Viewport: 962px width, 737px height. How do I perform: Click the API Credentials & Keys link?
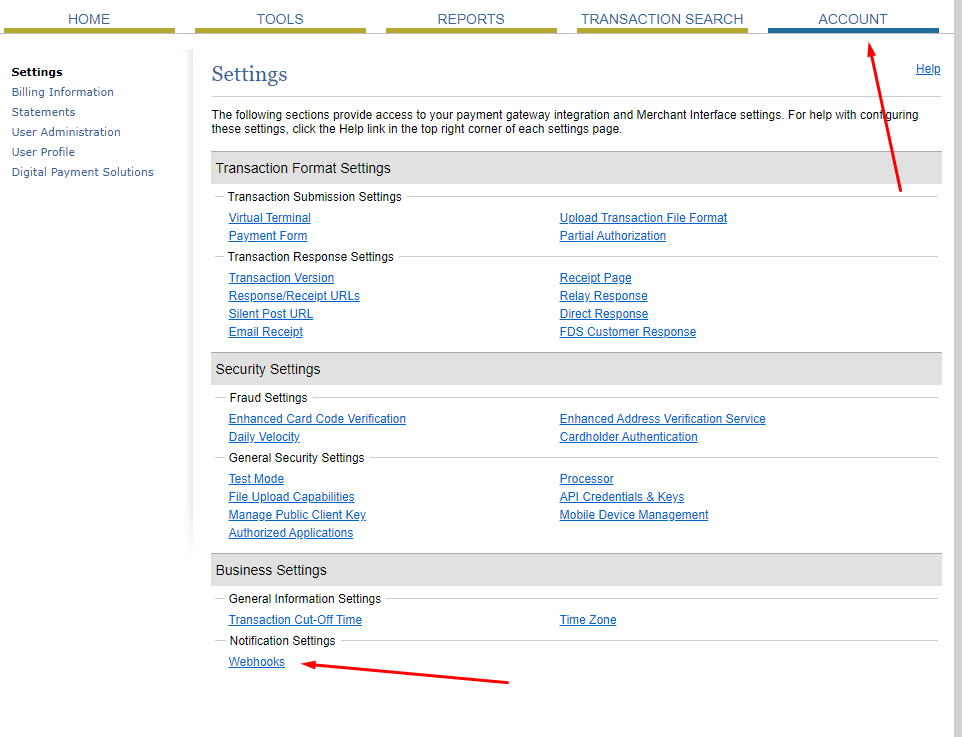click(621, 497)
